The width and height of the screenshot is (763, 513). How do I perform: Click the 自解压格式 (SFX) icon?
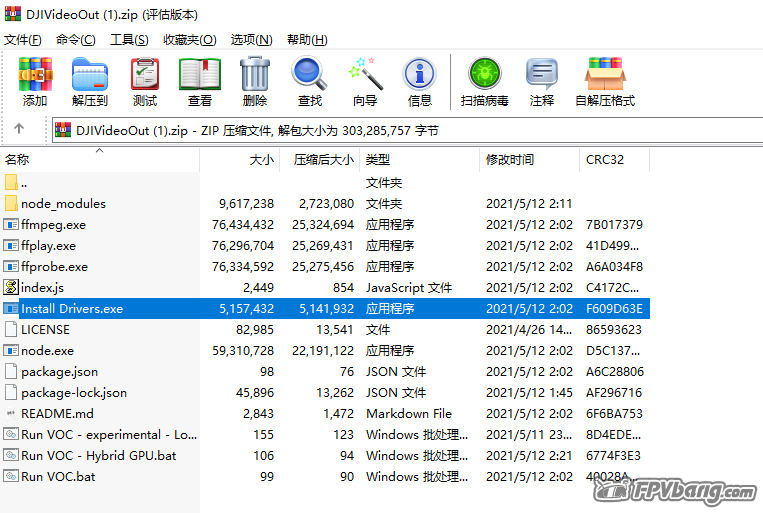click(605, 74)
